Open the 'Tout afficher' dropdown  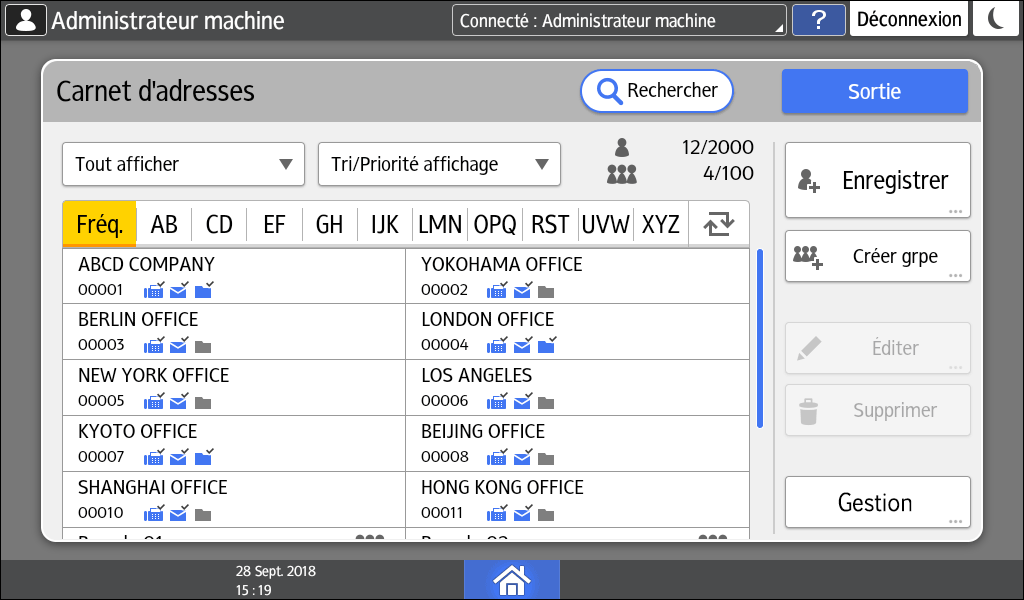tap(183, 164)
